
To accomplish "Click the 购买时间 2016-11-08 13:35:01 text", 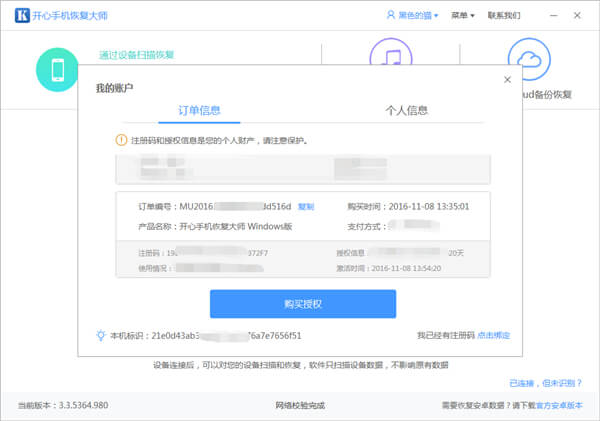I will tap(408, 207).
